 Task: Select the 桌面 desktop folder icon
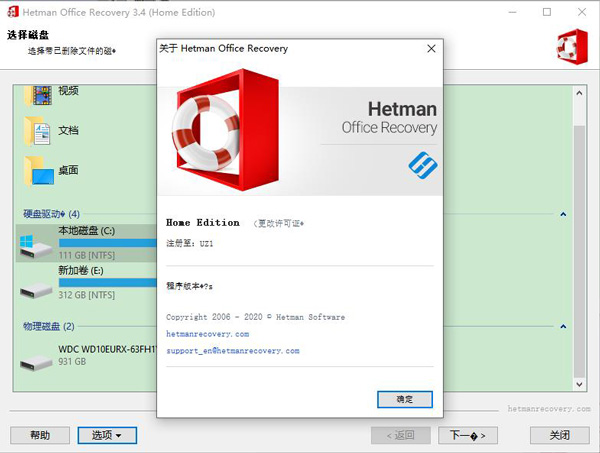39,171
